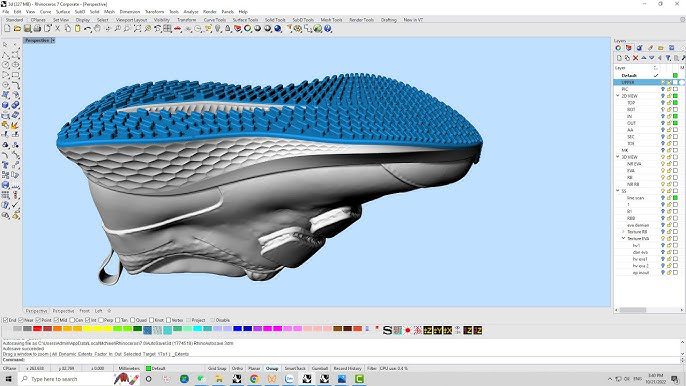The image size is (686, 386).
Task: Click the Undo arrow icon
Action: coord(88,28)
